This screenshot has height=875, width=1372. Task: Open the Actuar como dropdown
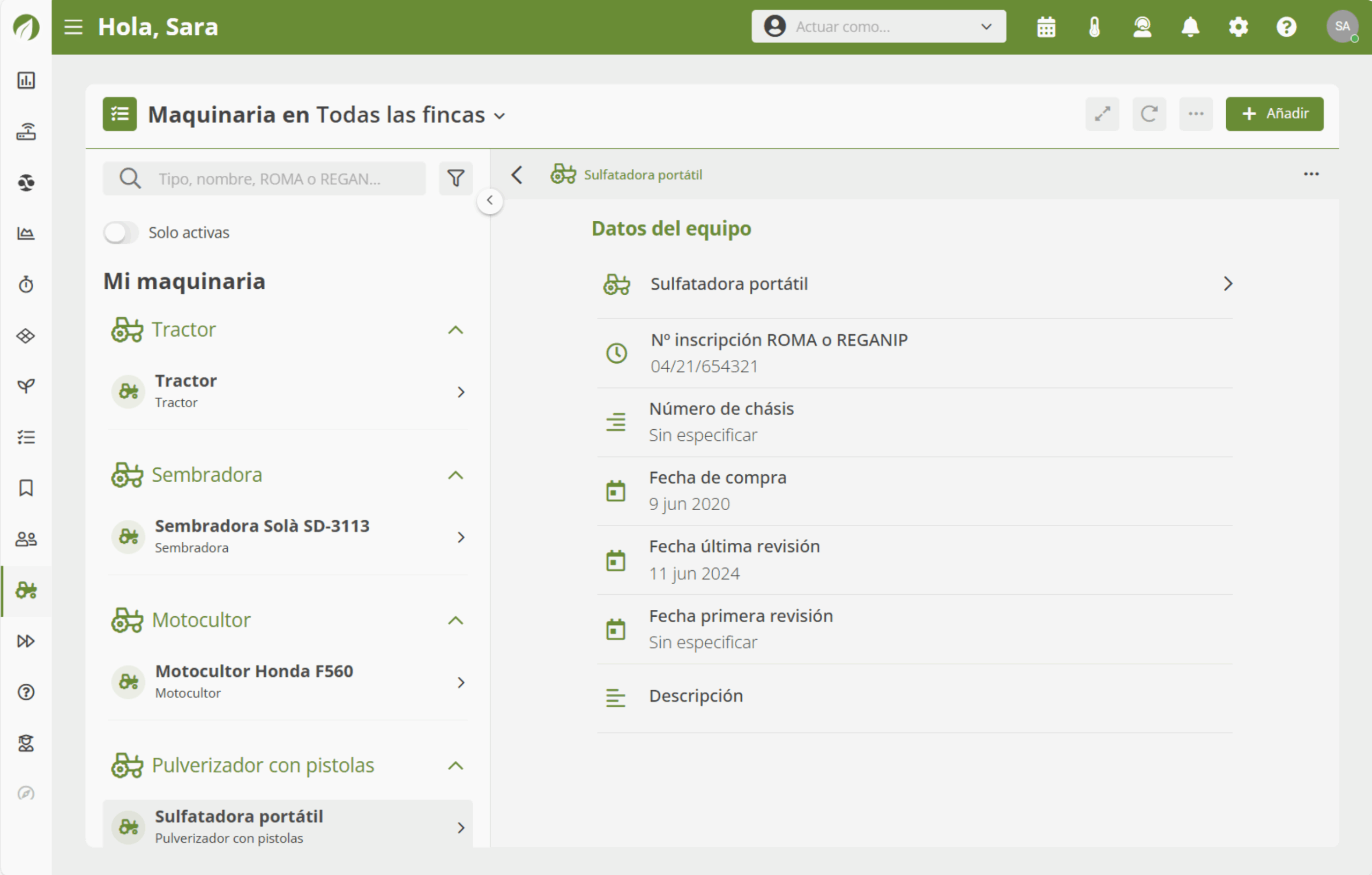click(x=878, y=27)
